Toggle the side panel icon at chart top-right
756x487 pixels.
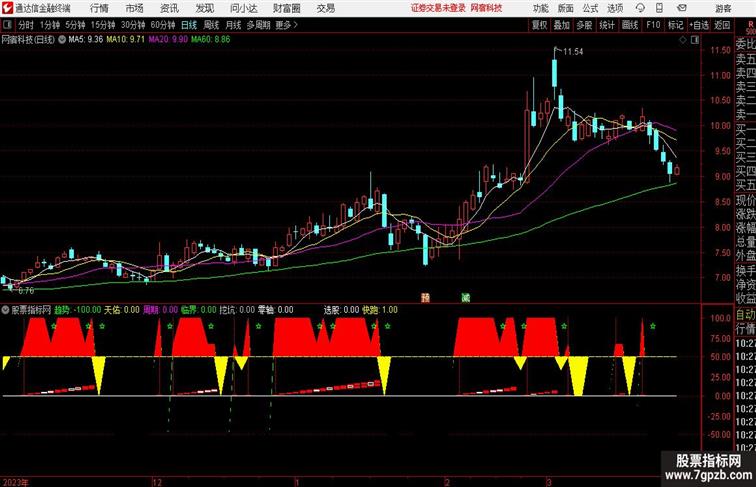(695, 40)
